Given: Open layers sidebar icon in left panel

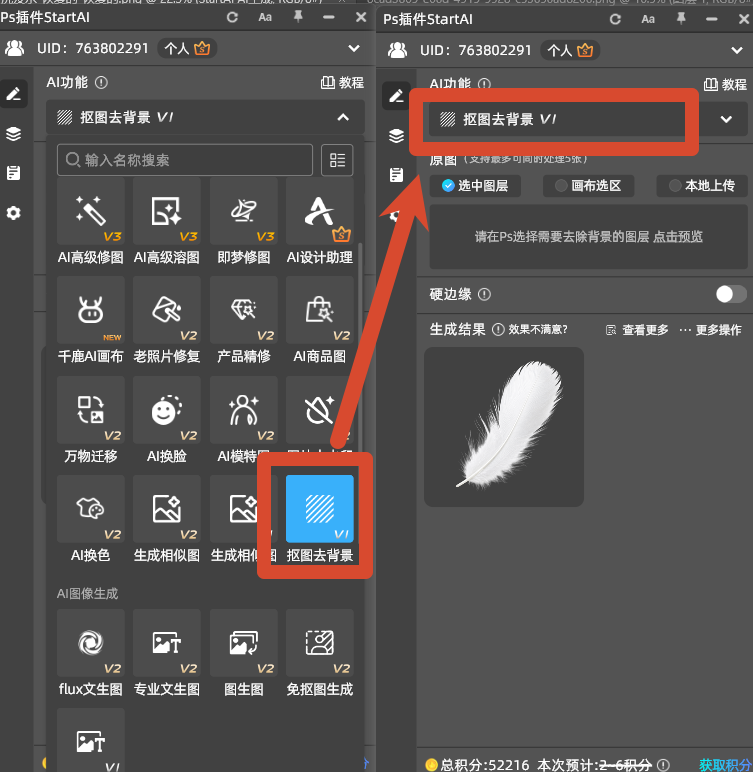Looking at the screenshot, I should 13,133.
